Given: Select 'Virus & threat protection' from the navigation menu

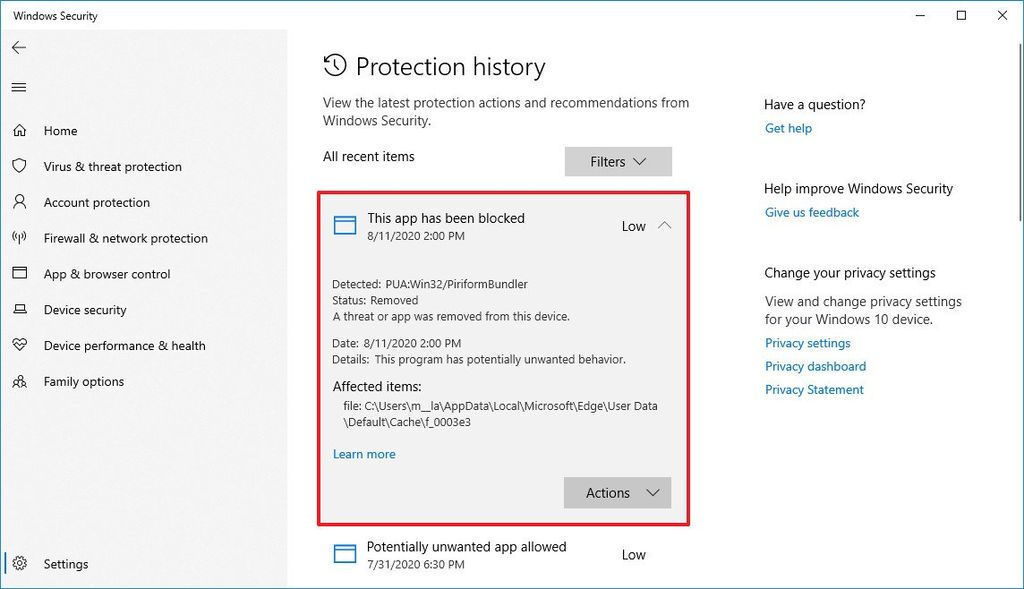Looking at the screenshot, I should coord(113,166).
